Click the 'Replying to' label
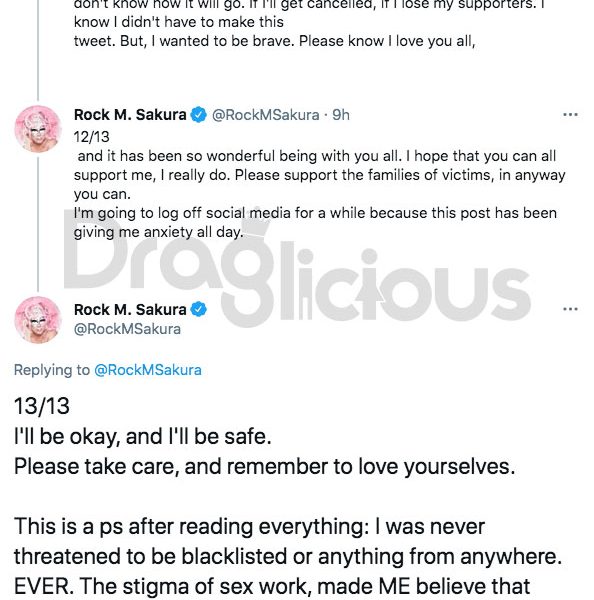Image resolution: width=594 pixels, height=600 pixels. coord(52,370)
